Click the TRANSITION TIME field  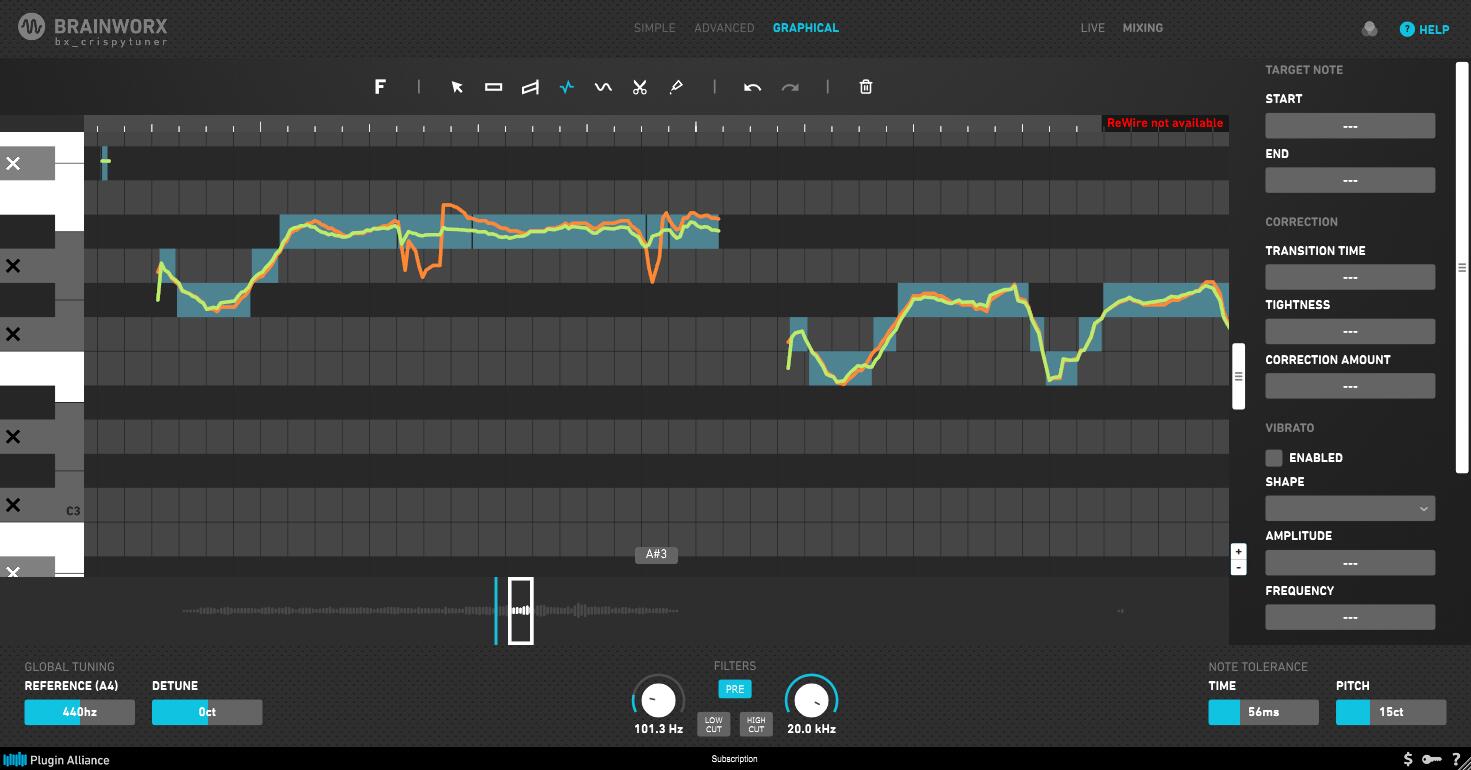click(x=1350, y=277)
